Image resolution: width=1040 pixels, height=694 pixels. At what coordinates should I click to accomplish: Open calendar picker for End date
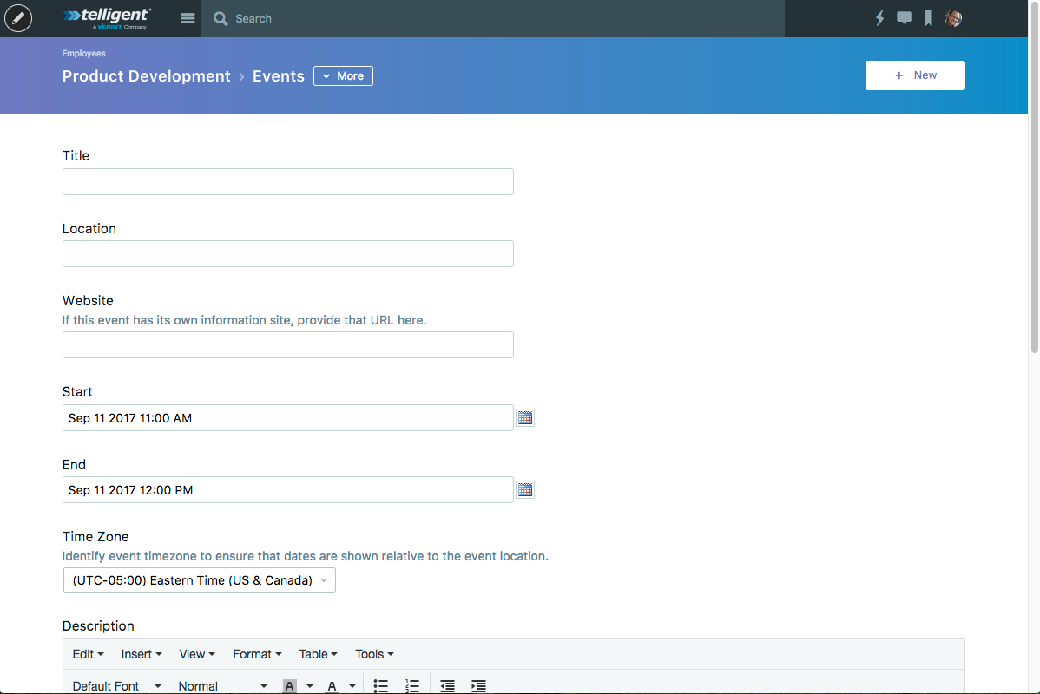525,490
